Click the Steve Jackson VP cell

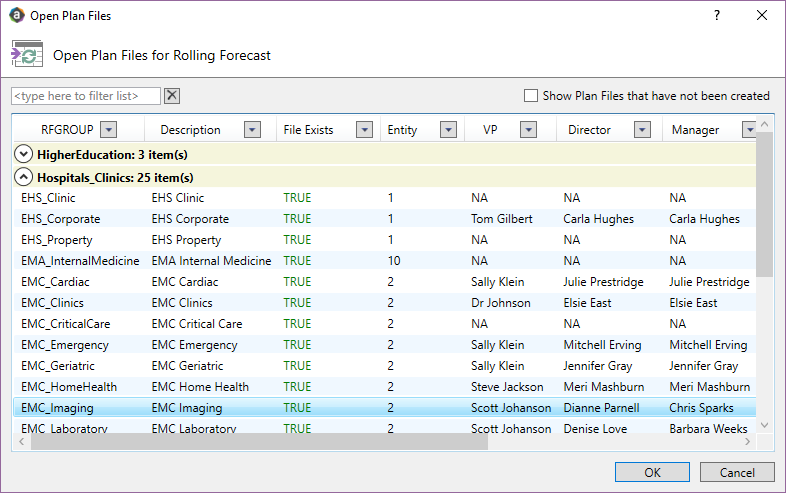[x=507, y=387]
